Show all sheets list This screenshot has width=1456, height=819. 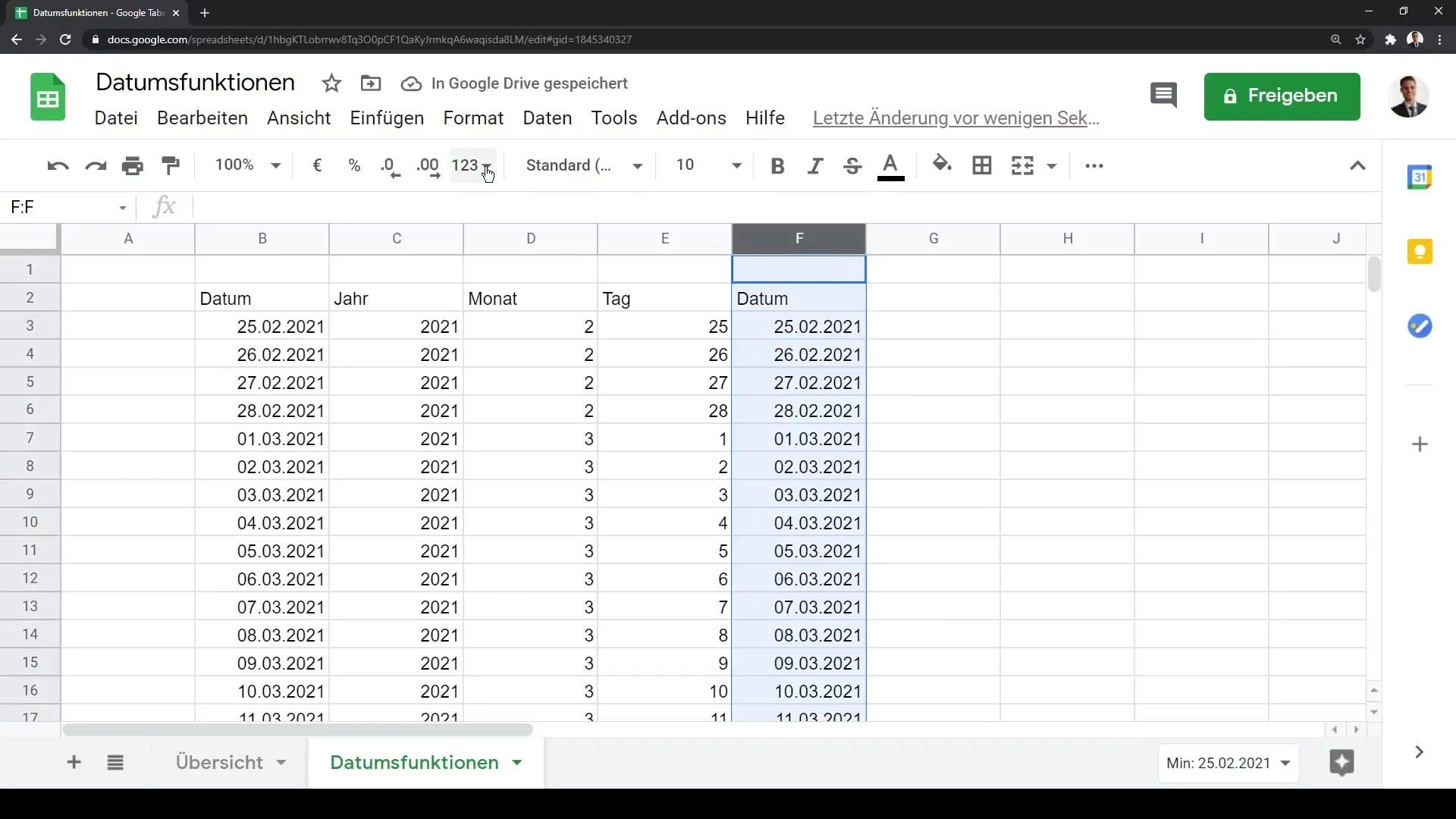115,763
